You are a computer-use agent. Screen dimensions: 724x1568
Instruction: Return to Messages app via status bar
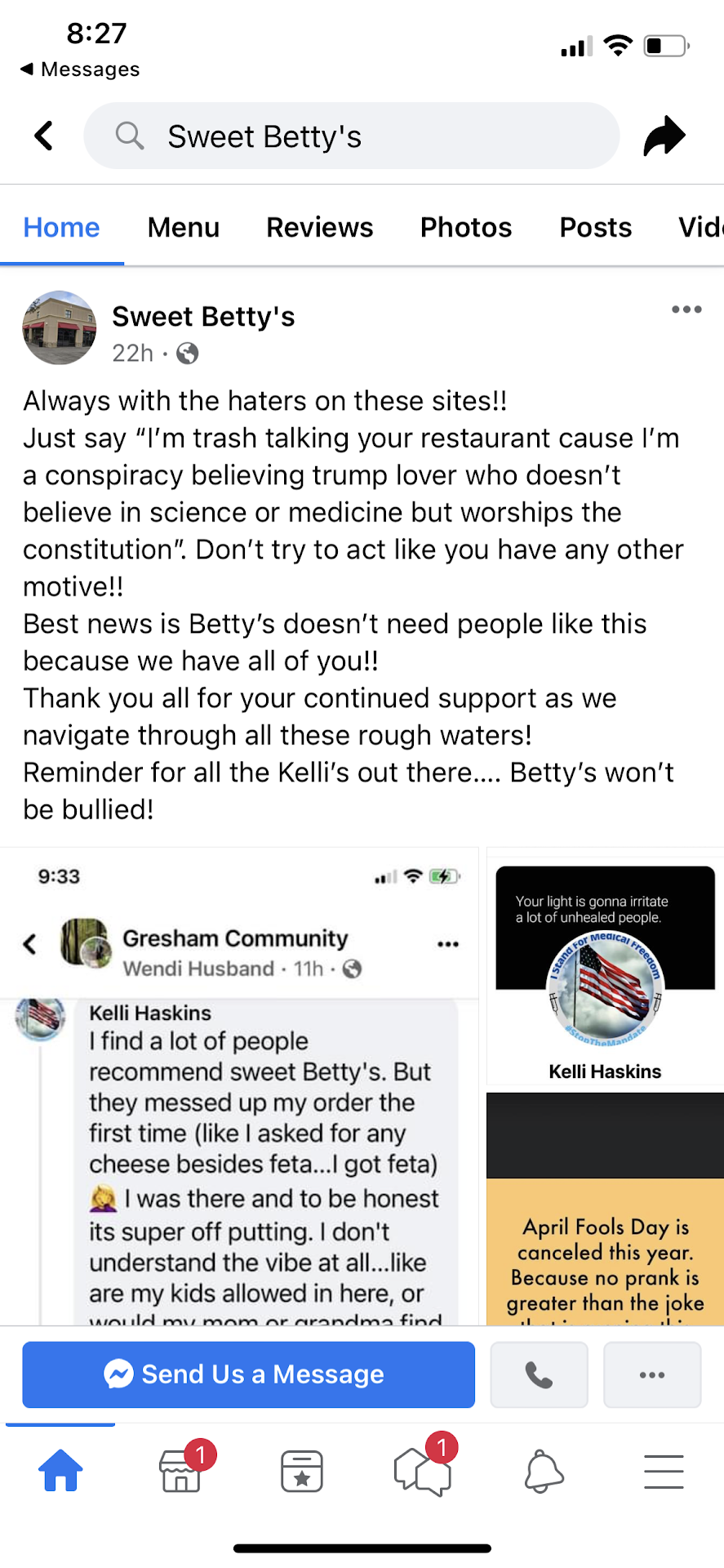coord(80,69)
